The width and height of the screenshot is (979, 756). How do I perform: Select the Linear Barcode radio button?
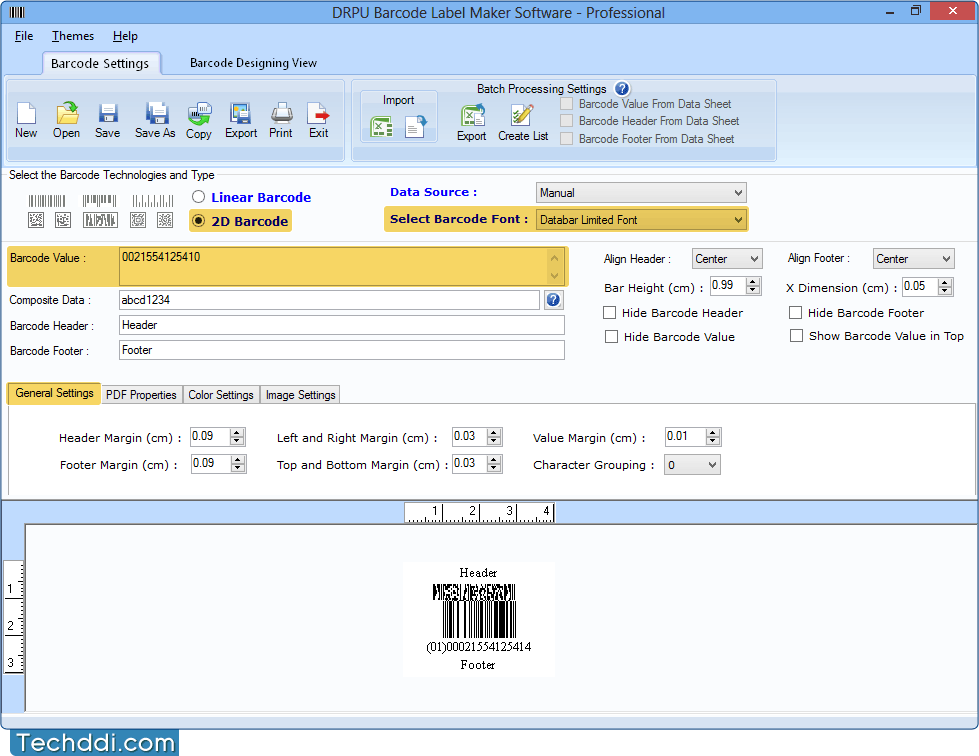[x=199, y=197]
